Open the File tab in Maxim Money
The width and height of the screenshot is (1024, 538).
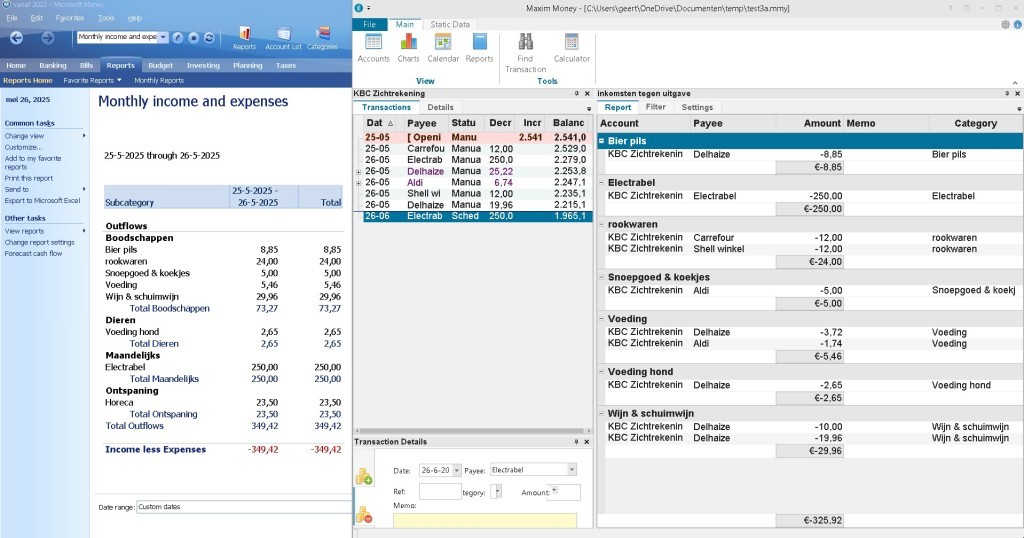click(x=370, y=24)
